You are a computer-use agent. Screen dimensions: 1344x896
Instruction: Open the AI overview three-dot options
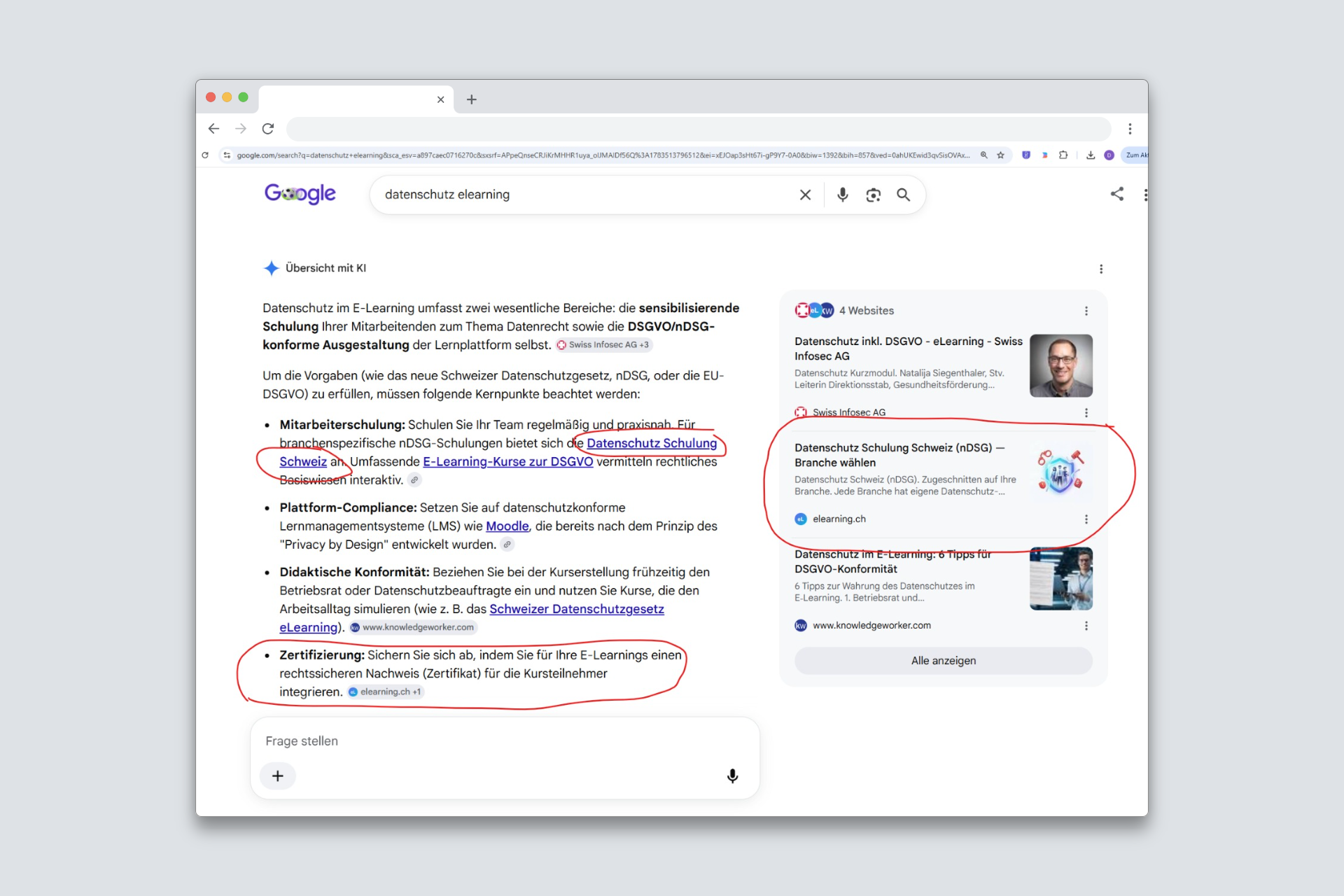(1101, 269)
